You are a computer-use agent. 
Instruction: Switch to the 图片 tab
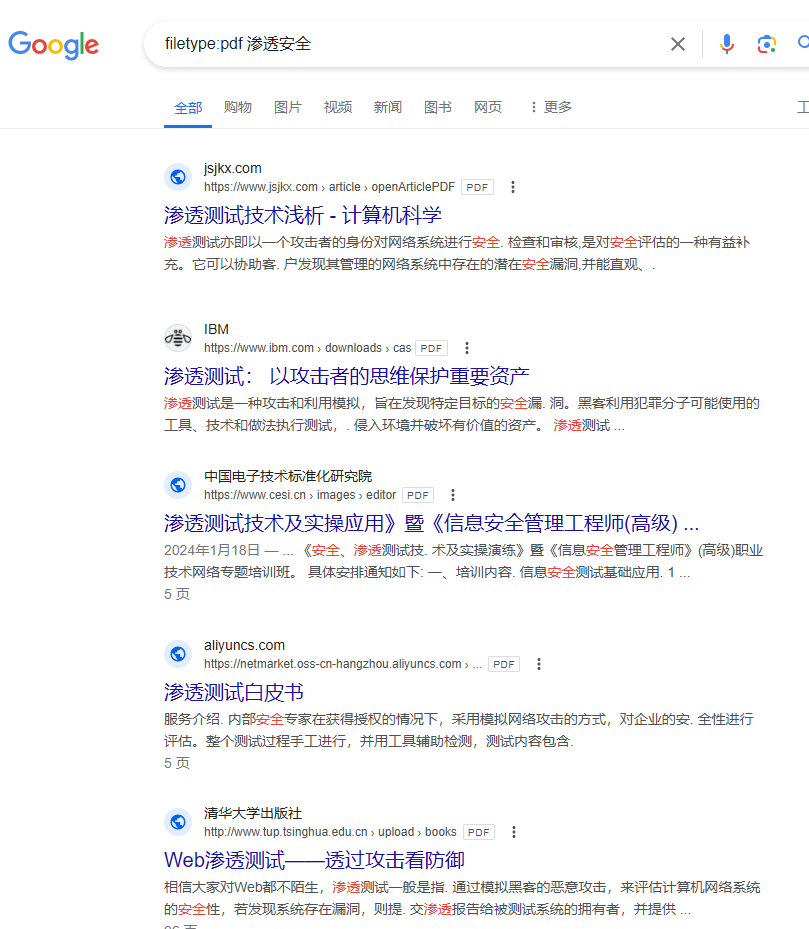(288, 107)
